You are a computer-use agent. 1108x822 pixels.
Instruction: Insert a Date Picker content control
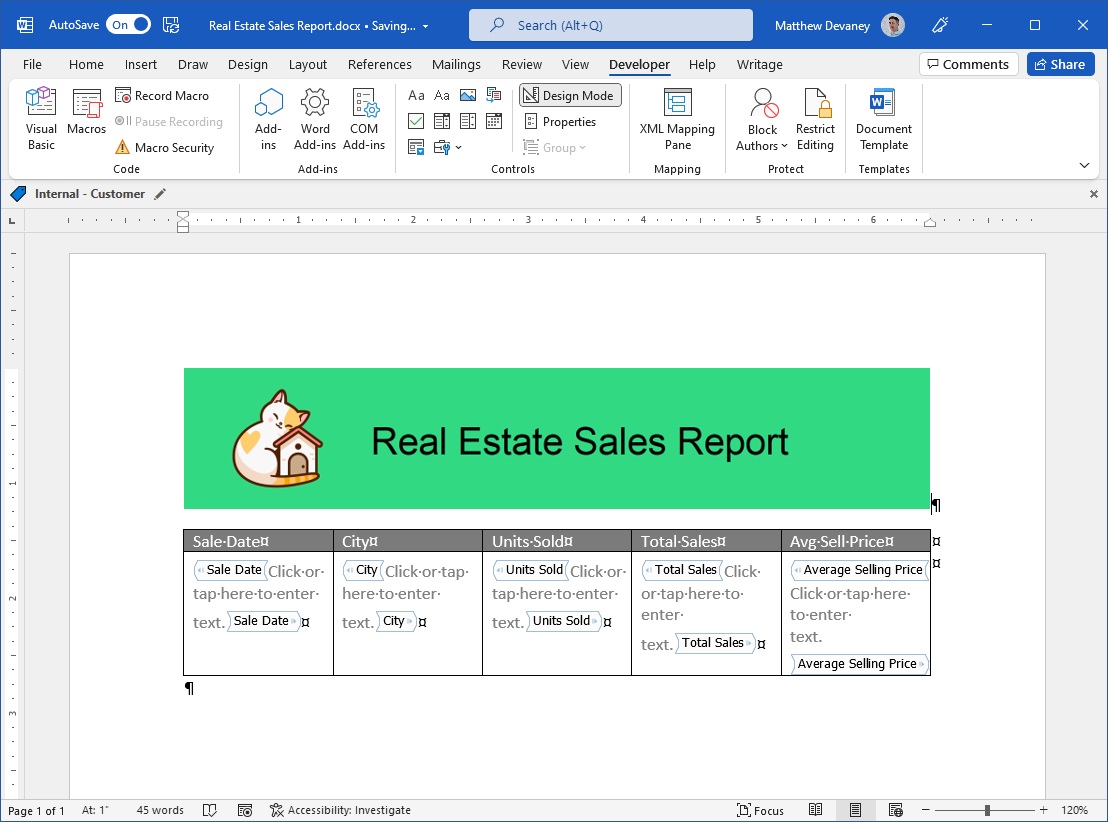click(x=493, y=121)
